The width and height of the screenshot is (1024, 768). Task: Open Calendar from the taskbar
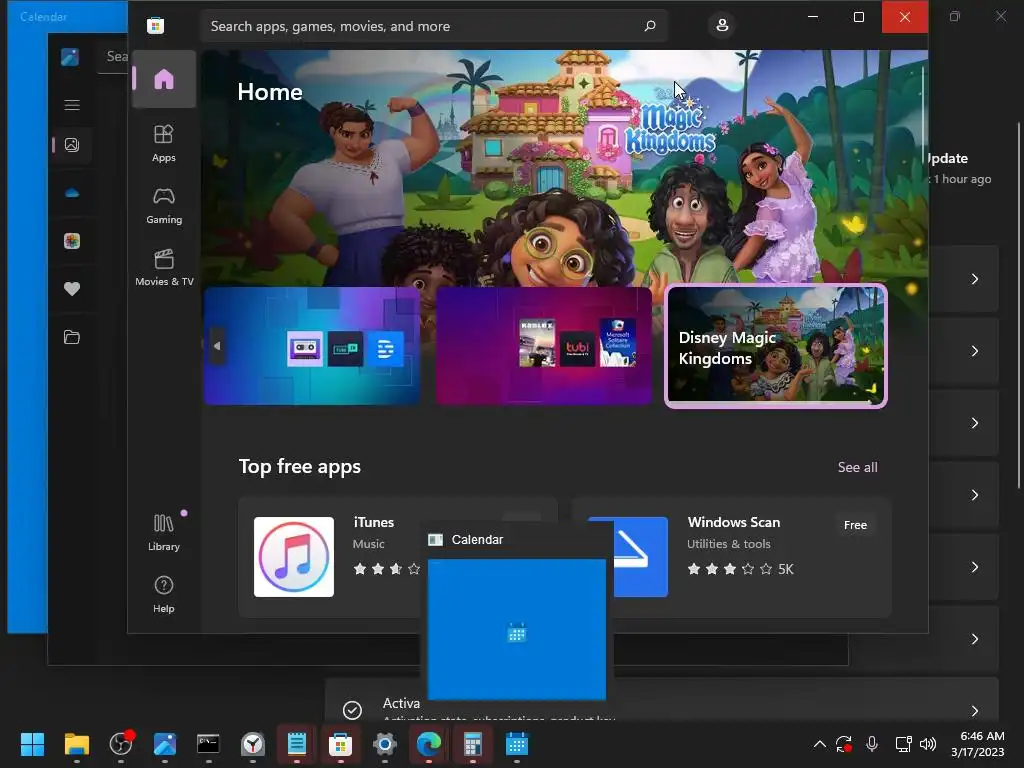[517, 744]
